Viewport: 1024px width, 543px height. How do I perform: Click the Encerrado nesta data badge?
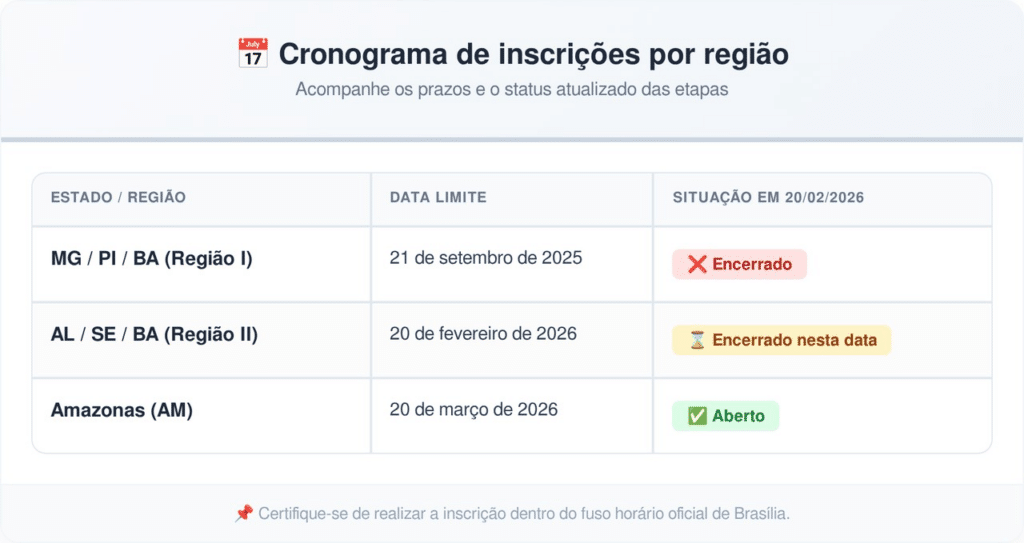click(x=781, y=340)
